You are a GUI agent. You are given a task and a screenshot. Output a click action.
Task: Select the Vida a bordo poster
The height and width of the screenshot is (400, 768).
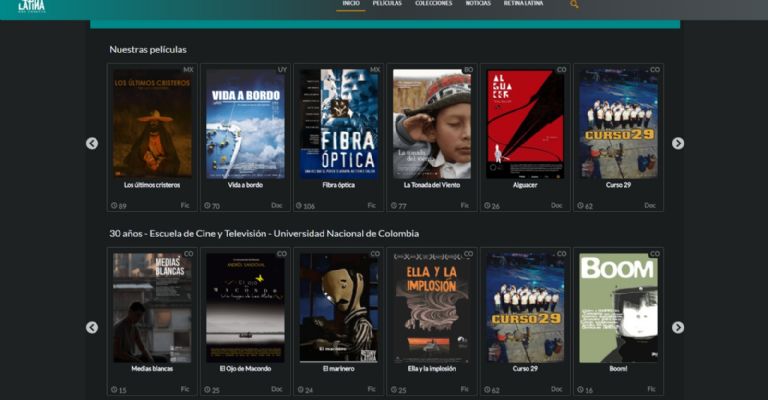pyautogui.click(x=245, y=123)
